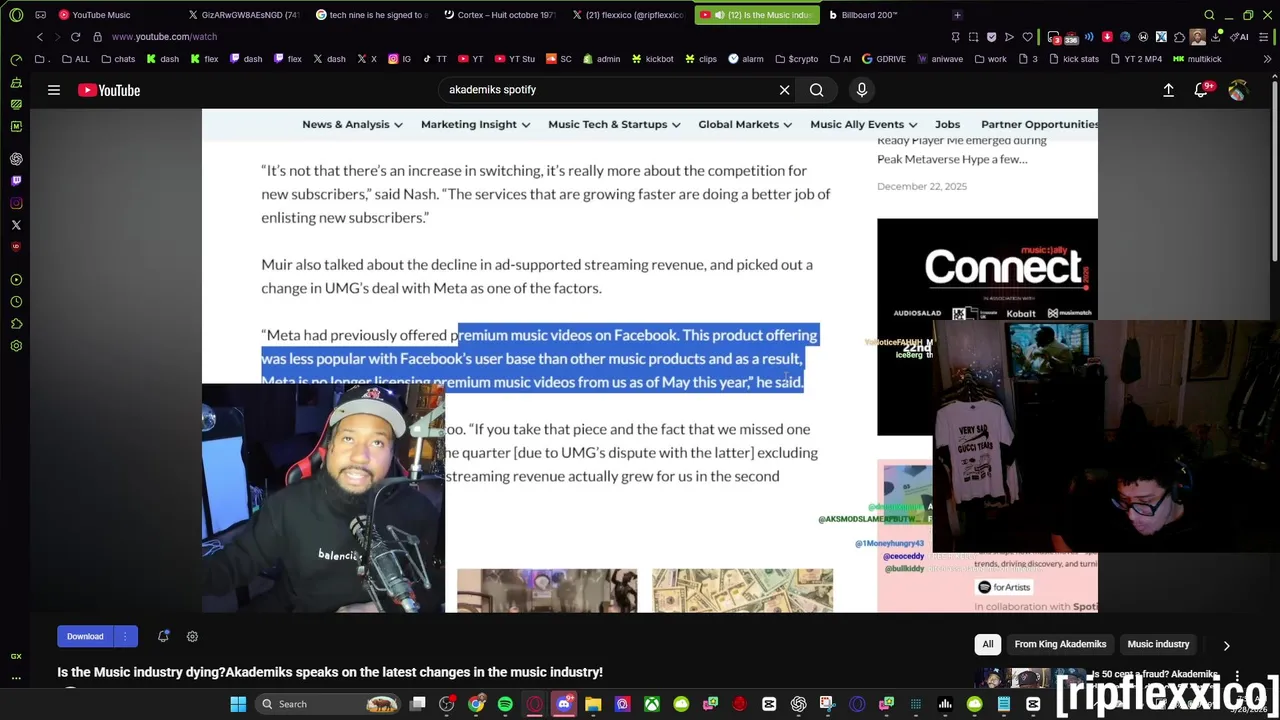The height and width of the screenshot is (720, 1280).
Task: Click the Windows taskbar Search box
Action: 328,704
